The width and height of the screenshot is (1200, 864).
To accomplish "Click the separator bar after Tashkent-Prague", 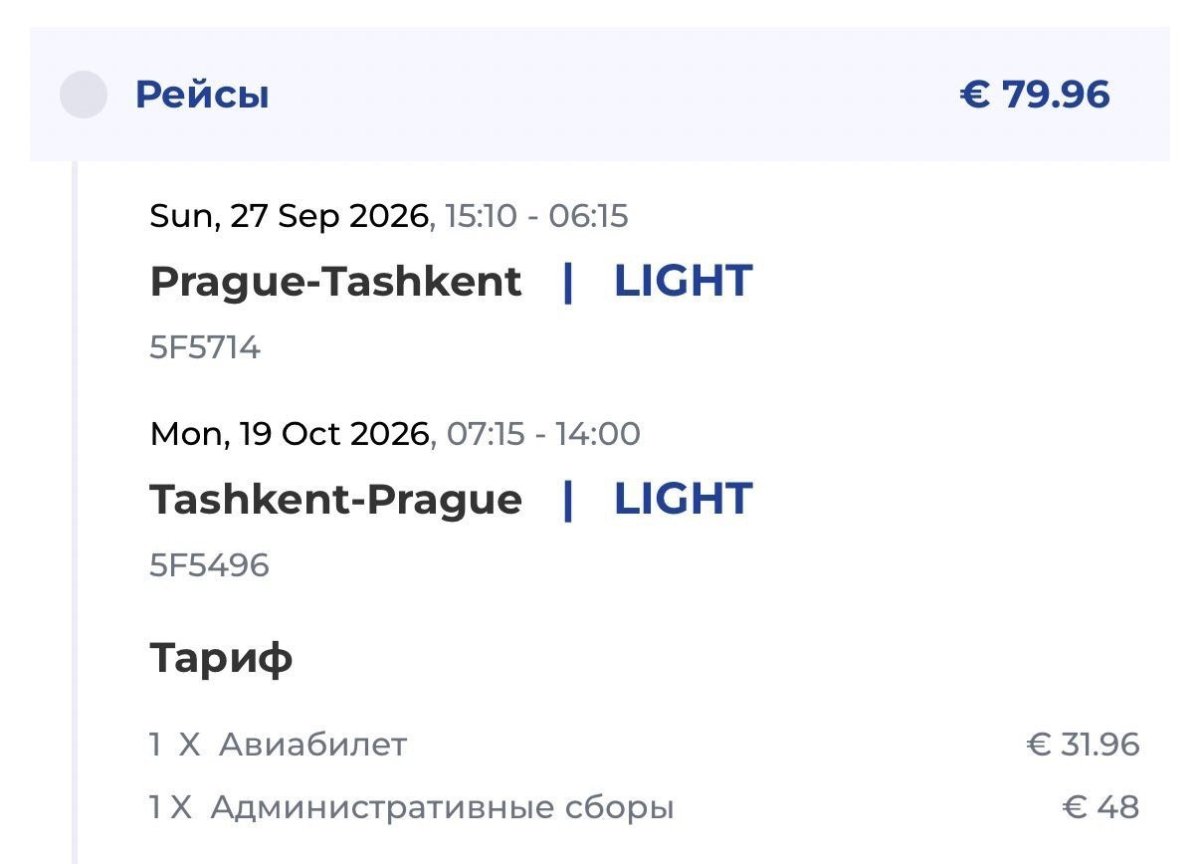I will click(x=568, y=500).
